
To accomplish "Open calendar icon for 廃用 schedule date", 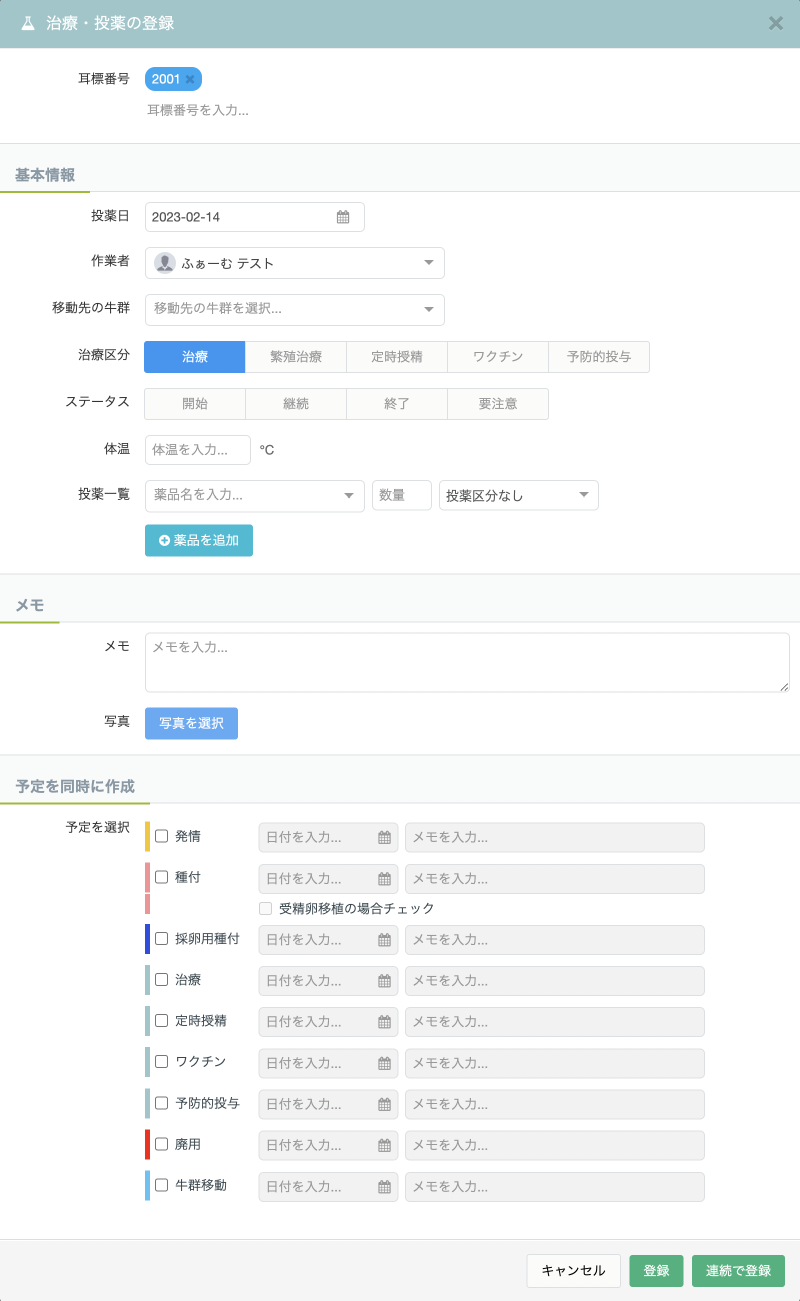I will [384, 1145].
